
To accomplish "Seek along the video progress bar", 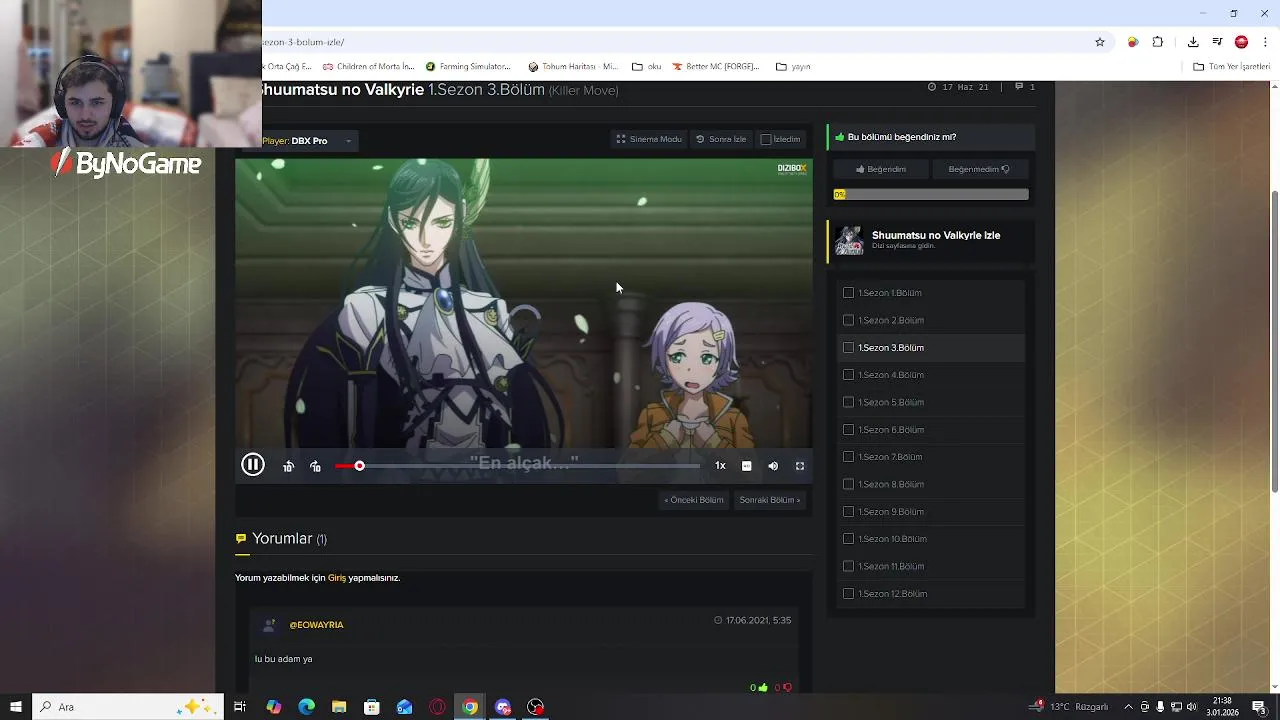I will coord(518,466).
